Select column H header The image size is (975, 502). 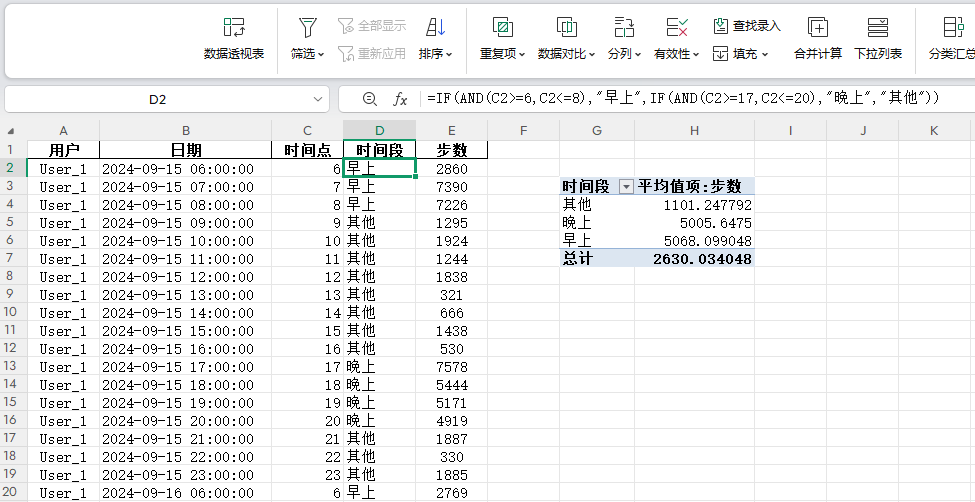point(695,131)
